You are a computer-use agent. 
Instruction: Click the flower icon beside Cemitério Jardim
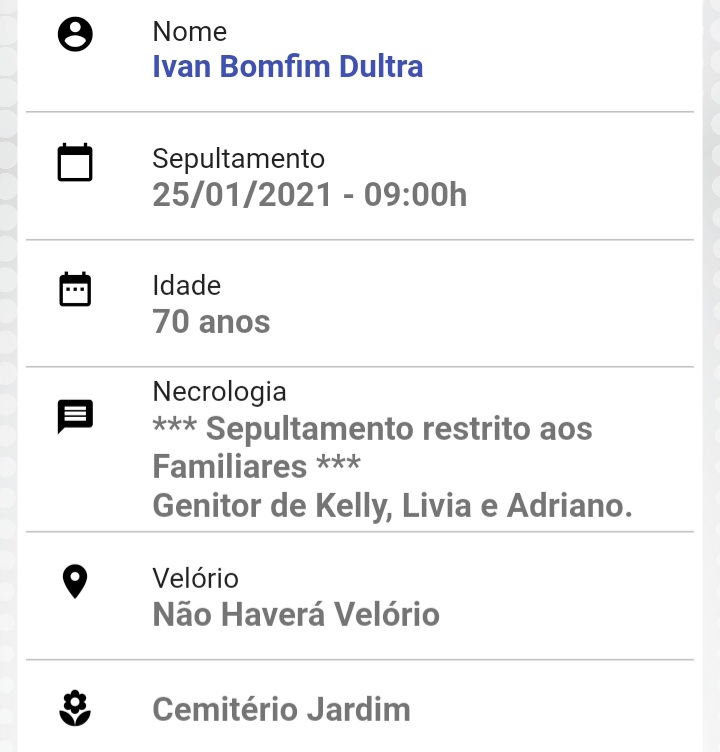(75, 708)
